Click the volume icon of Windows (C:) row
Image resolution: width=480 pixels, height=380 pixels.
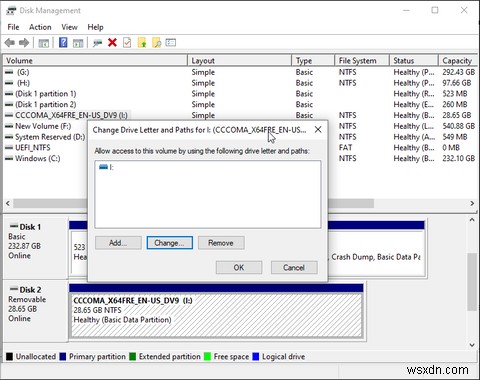click(x=9, y=158)
